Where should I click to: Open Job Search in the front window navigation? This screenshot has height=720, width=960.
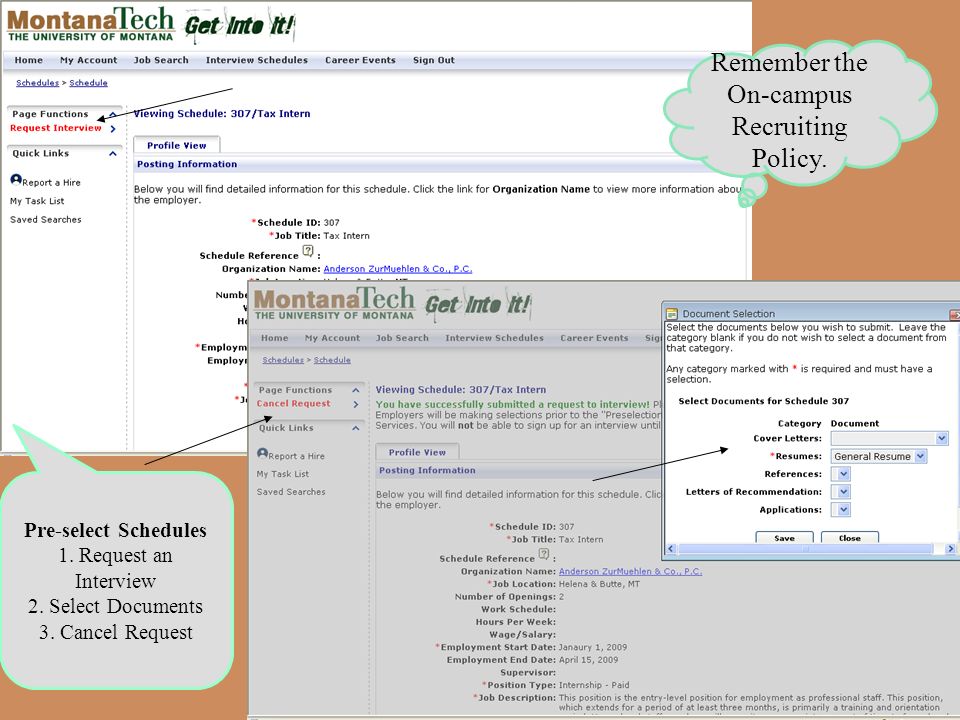tap(402, 338)
